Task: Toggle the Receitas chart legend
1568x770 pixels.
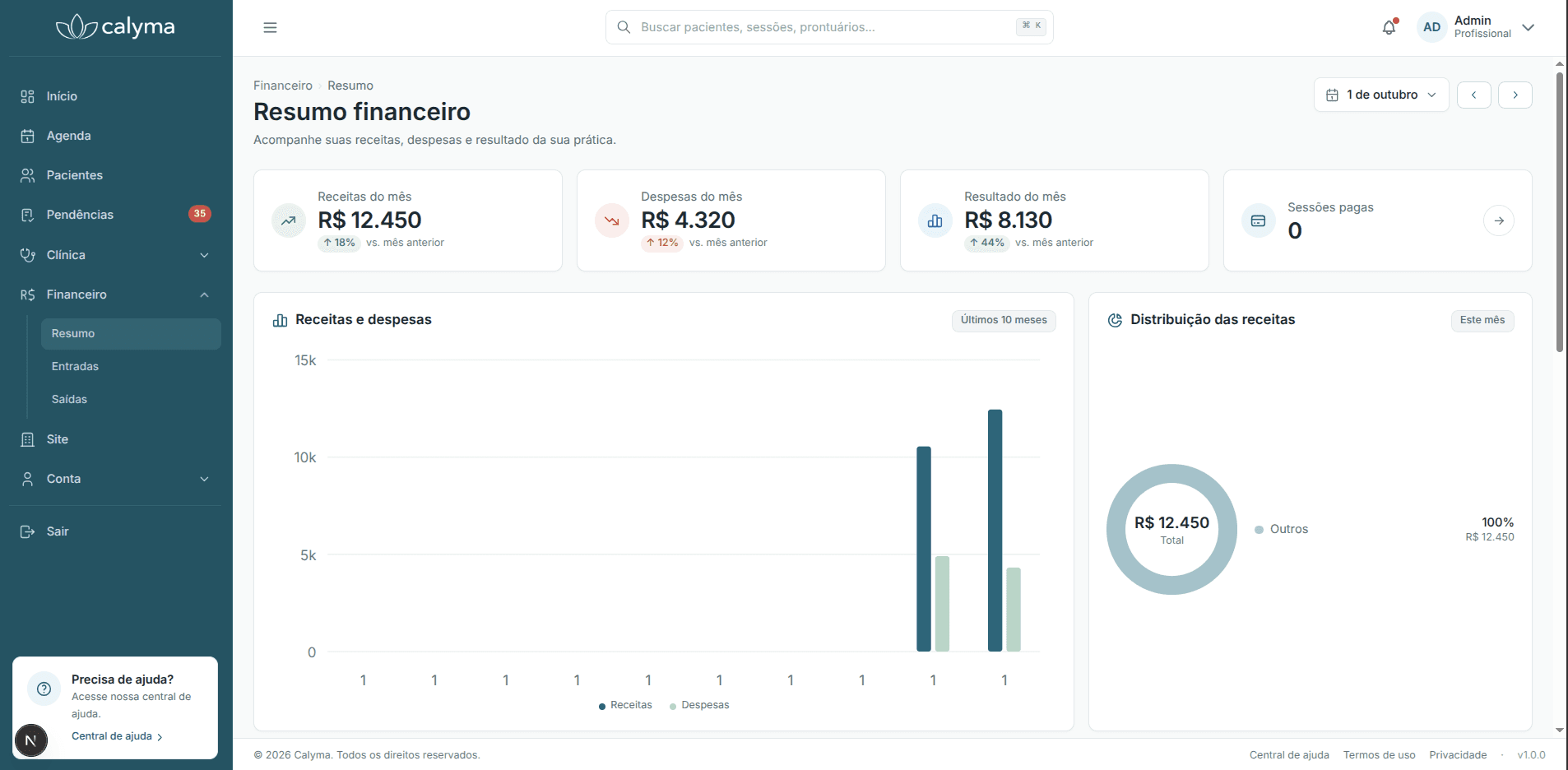Action: click(x=625, y=705)
